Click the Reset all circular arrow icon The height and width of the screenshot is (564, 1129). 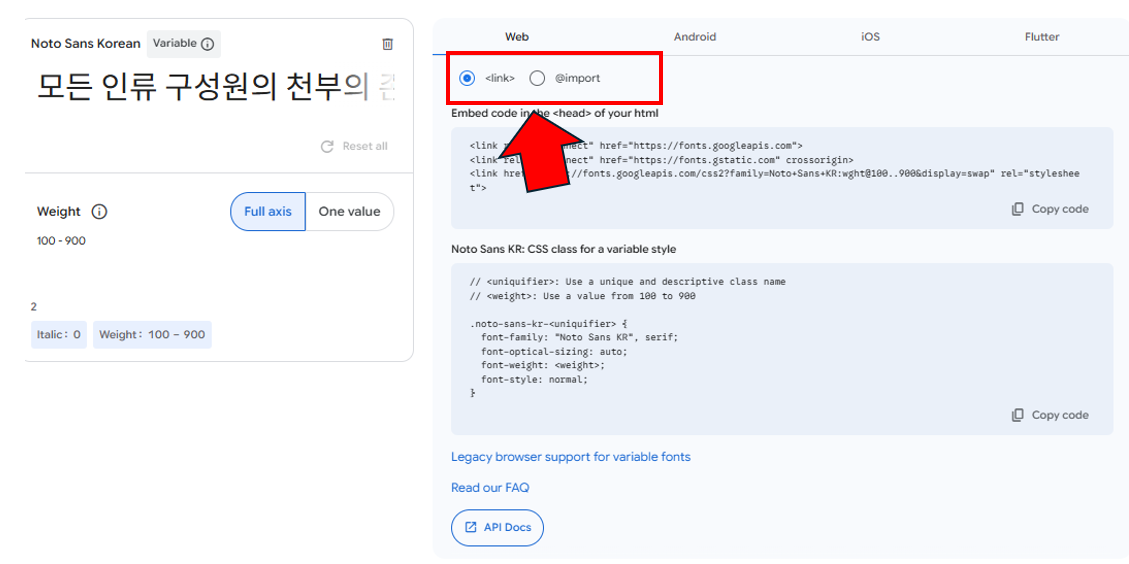tap(327, 146)
